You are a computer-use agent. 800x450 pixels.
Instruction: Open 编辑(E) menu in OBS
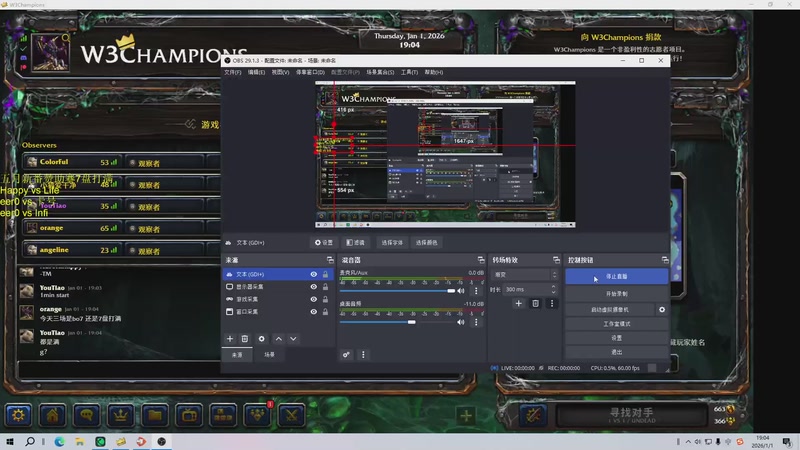(256, 72)
